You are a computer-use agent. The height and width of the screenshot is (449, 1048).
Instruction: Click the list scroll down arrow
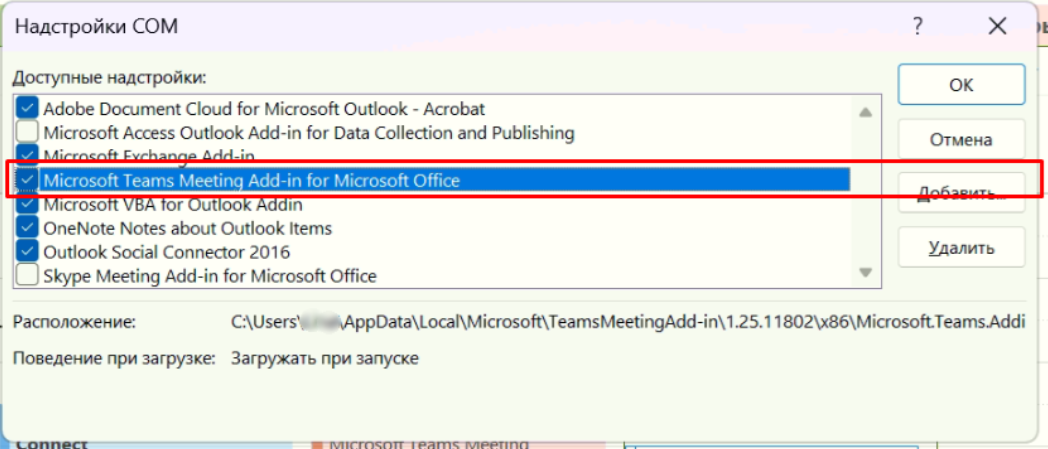point(866,272)
